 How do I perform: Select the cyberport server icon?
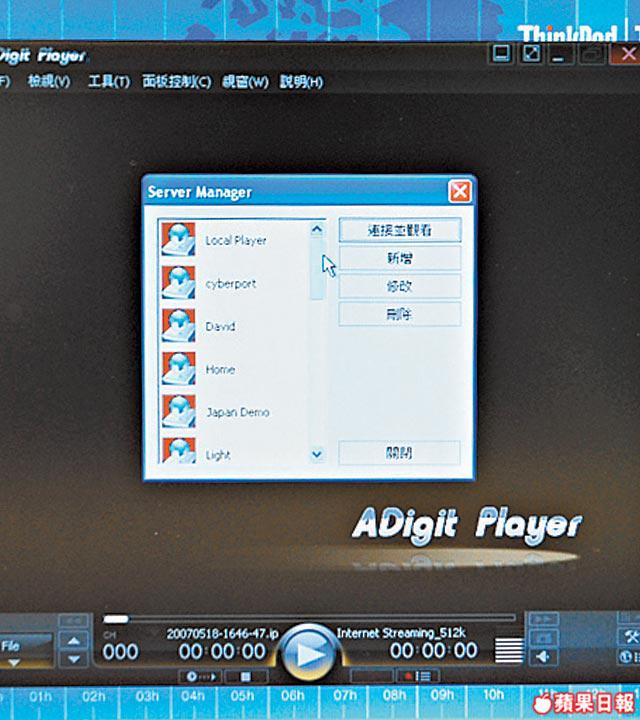pos(178,283)
